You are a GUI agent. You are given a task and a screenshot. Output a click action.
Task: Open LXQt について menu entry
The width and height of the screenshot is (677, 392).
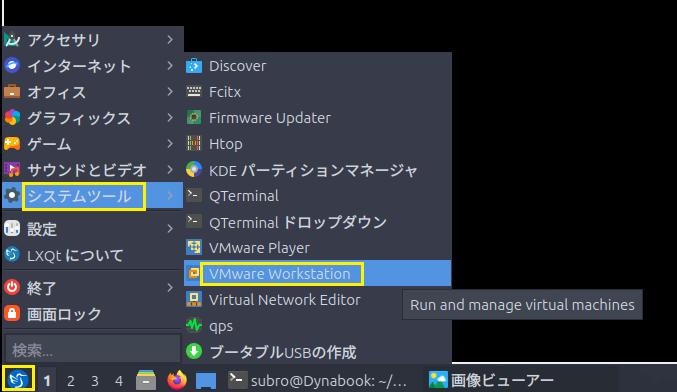click(92, 255)
